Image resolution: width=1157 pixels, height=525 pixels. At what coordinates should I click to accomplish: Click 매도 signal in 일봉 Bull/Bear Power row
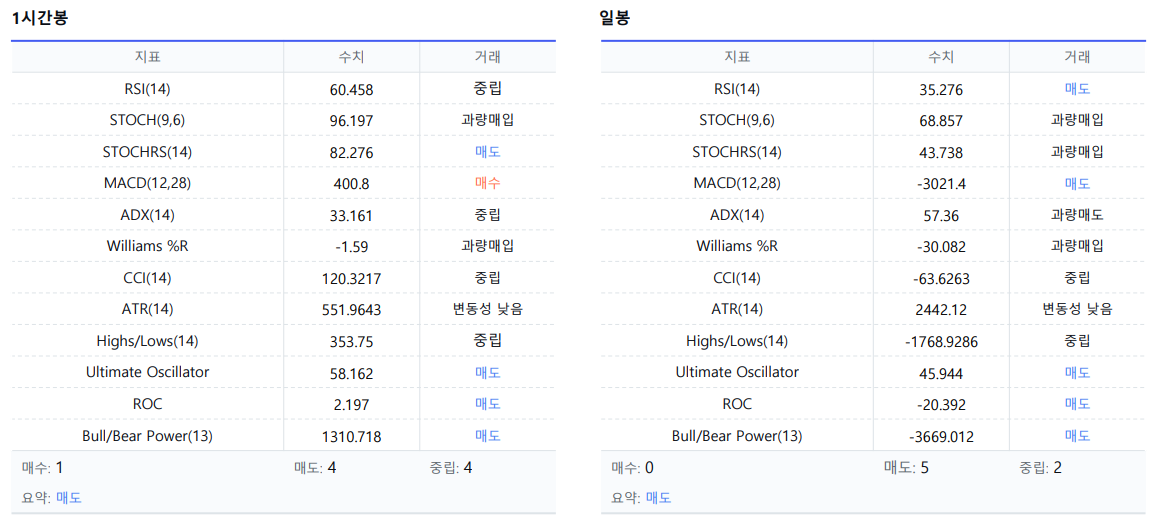coord(1077,436)
